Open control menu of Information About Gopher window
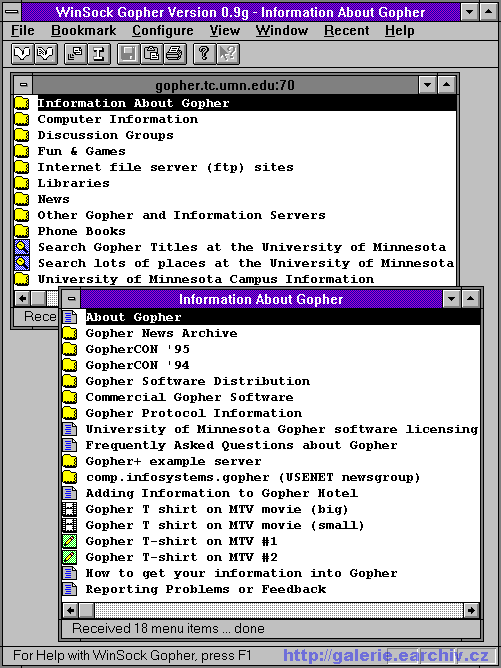The width and height of the screenshot is (501, 668). click(x=72, y=299)
